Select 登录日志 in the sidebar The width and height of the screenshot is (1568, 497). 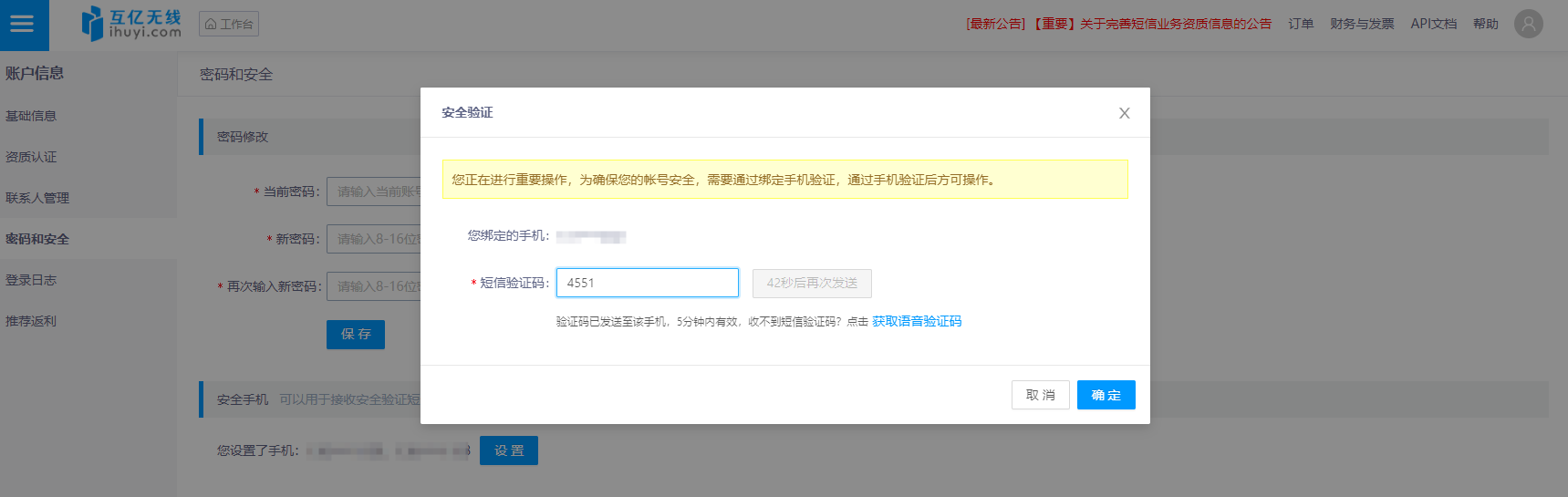tap(31, 280)
